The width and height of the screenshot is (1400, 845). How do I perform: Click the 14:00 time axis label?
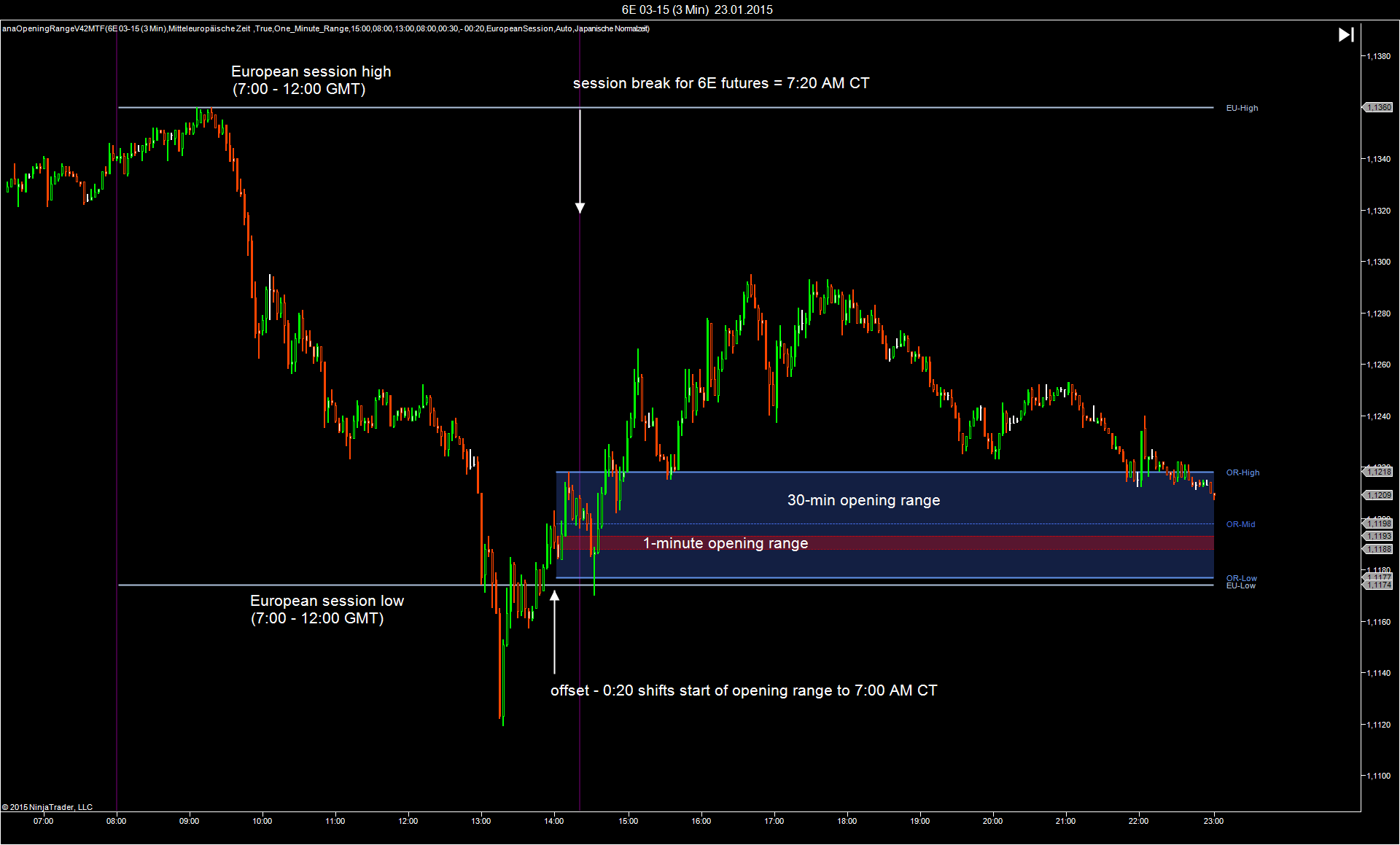pyautogui.click(x=554, y=821)
